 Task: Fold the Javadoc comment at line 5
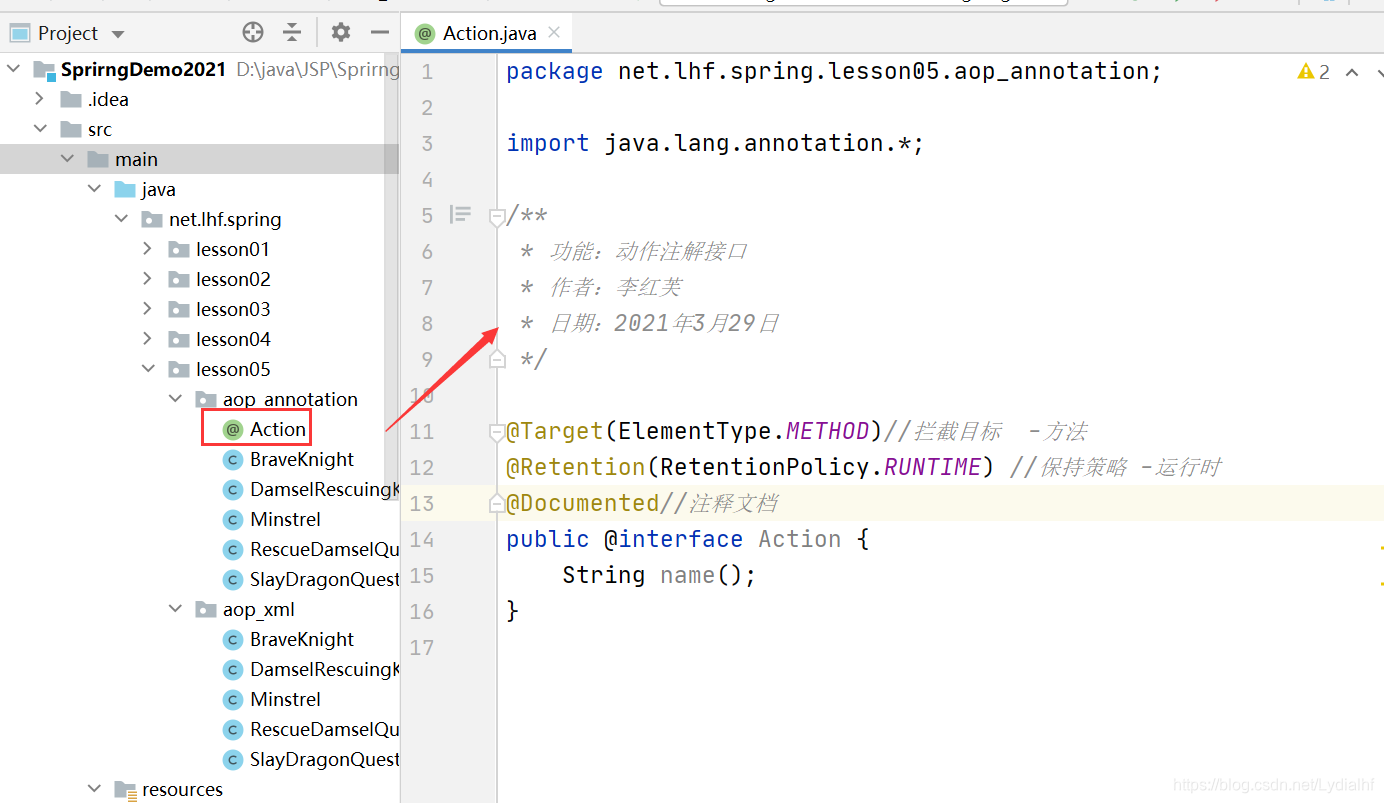click(497, 215)
